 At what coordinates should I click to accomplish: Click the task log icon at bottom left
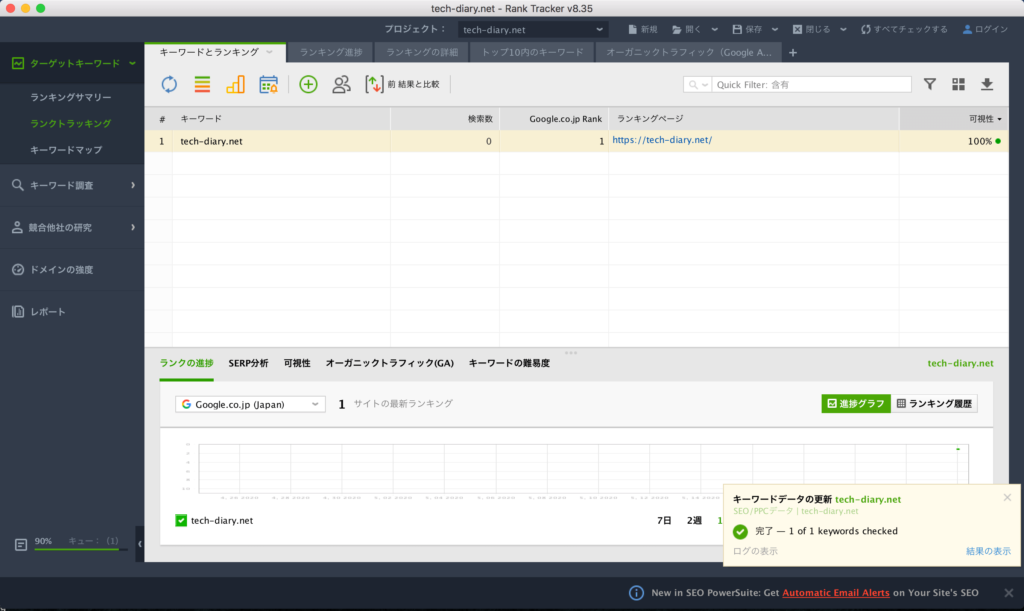tap(21, 544)
